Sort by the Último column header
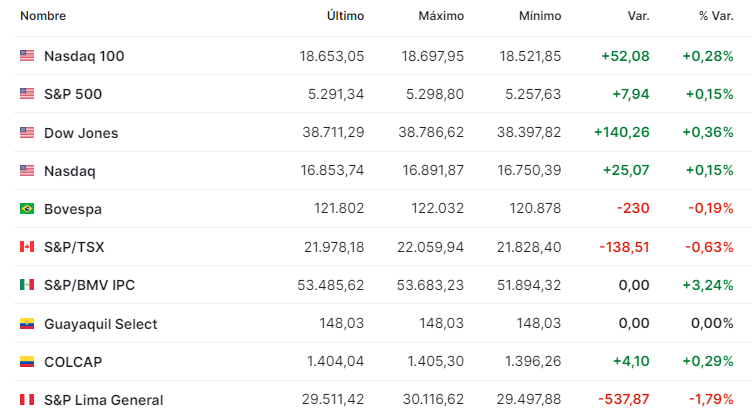The width and height of the screenshot is (752, 410). click(x=345, y=16)
